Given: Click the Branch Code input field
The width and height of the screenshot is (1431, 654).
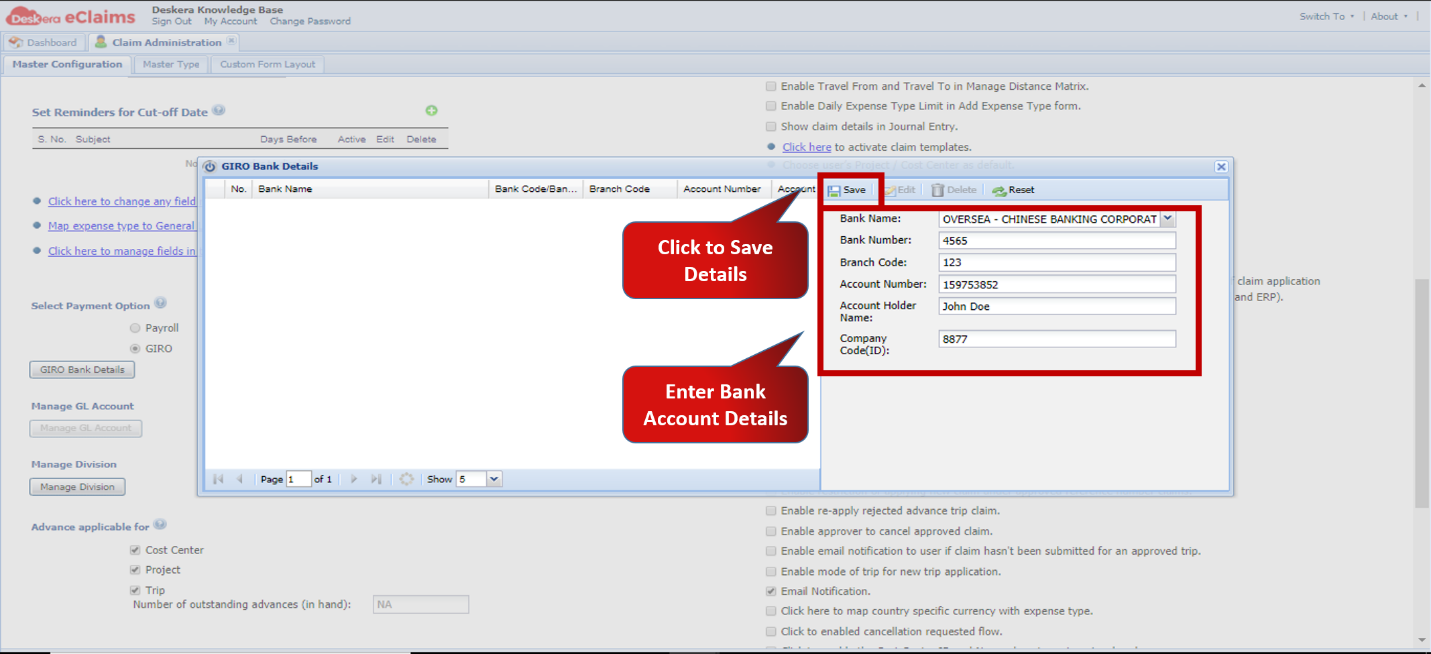Looking at the screenshot, I should pos(1058,263).
